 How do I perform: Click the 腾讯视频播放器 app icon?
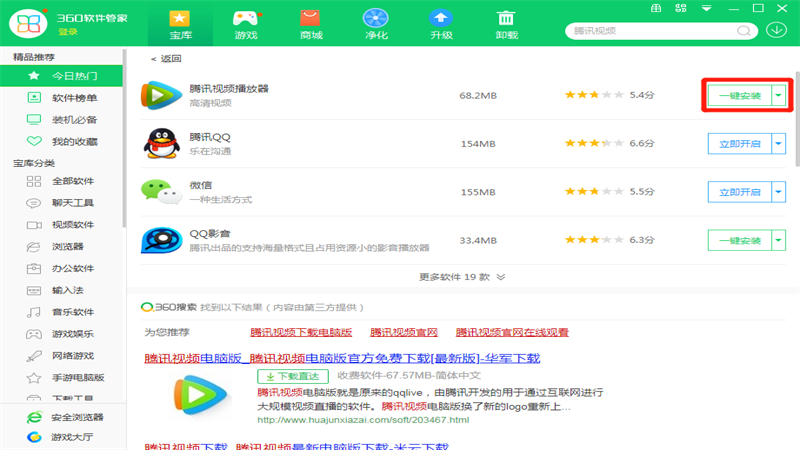click(161, 95)
